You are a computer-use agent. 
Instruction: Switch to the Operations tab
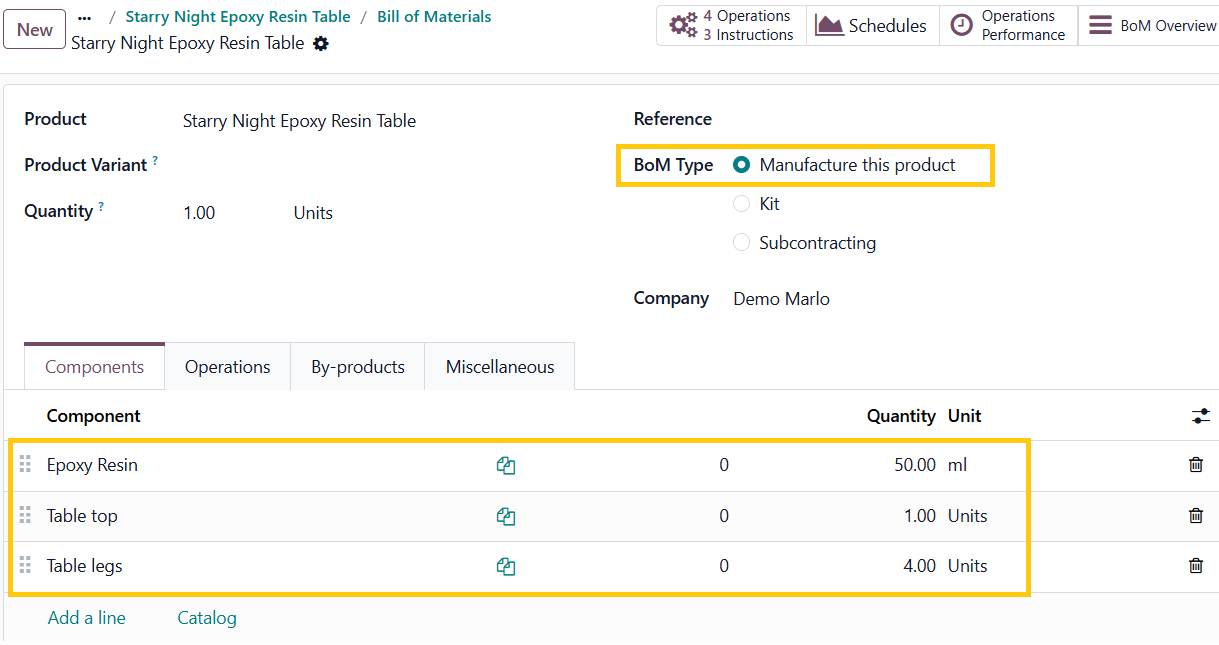click(227, 367)
